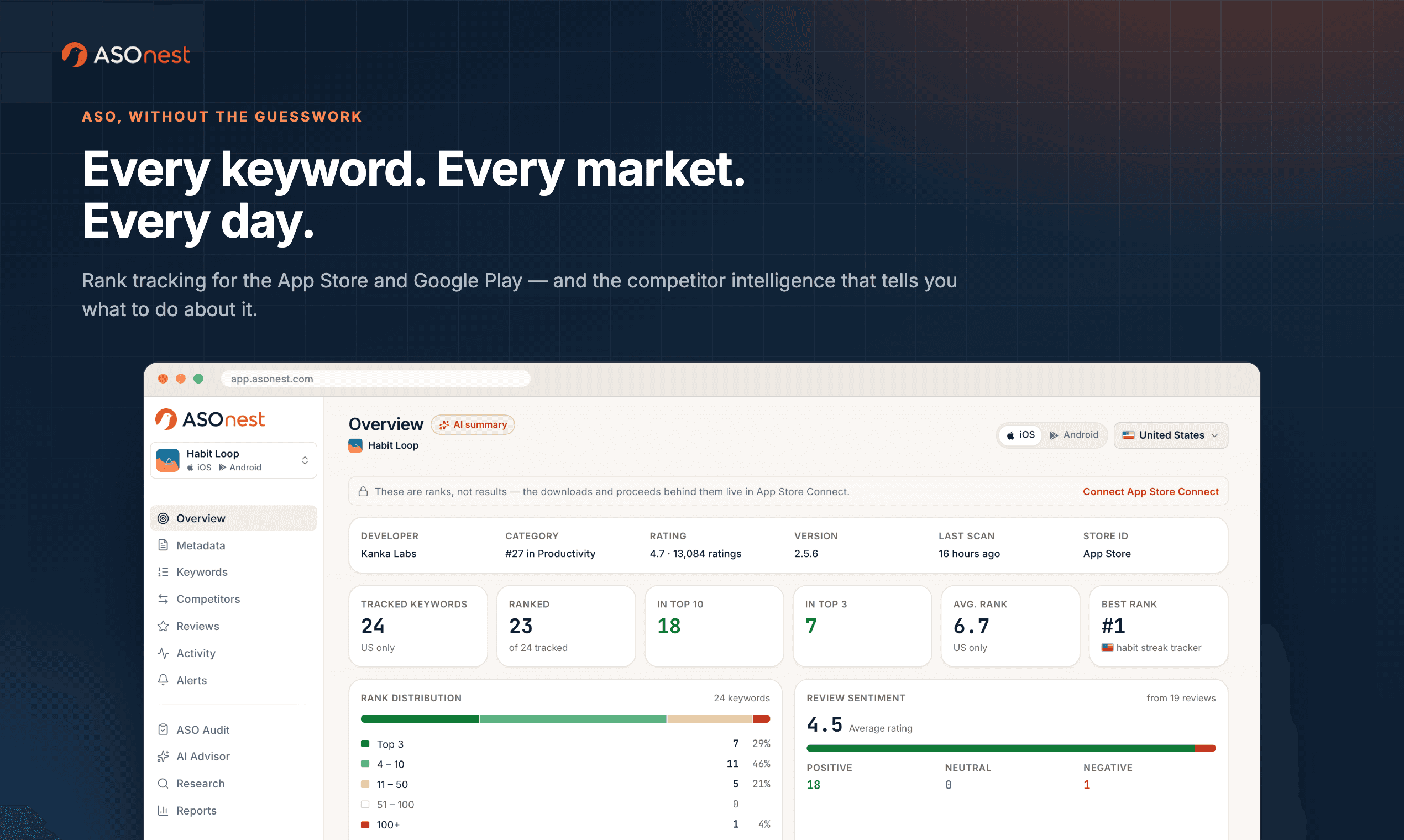The width and height of the screenshot is (1404, 840).
Task: Click the Avg. Rank 6.7 card
Action: click(1010, 626)
